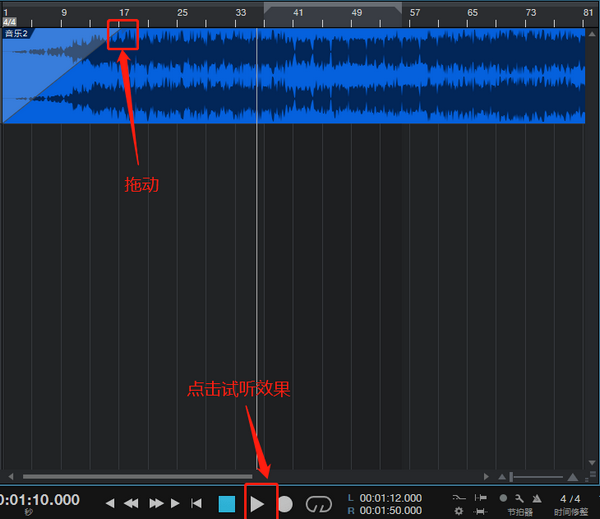The image size is (600, 519).
Task: Toggle the precount dot icon
Action: click(503, 498)
